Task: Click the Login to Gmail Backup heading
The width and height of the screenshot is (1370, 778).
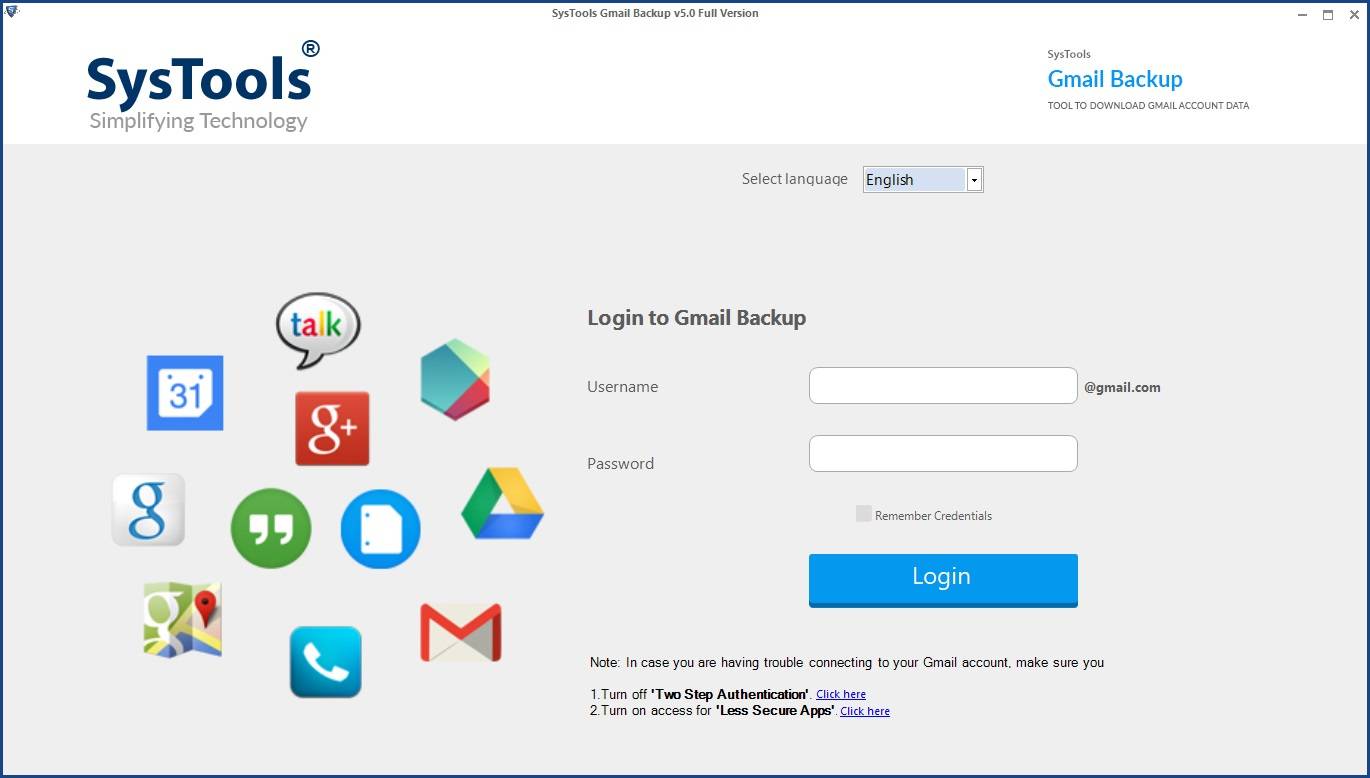Action: [x=697, y=318]
